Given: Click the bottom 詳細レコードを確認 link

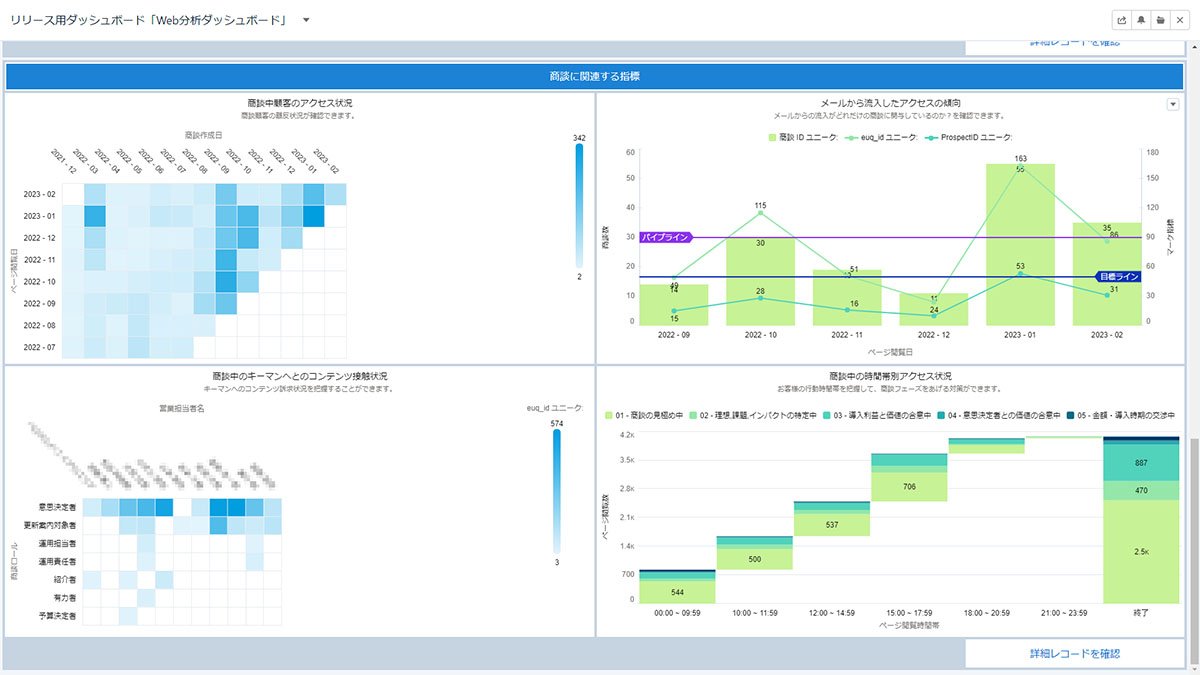Looking at the screenshot, I should (1075, 653).
